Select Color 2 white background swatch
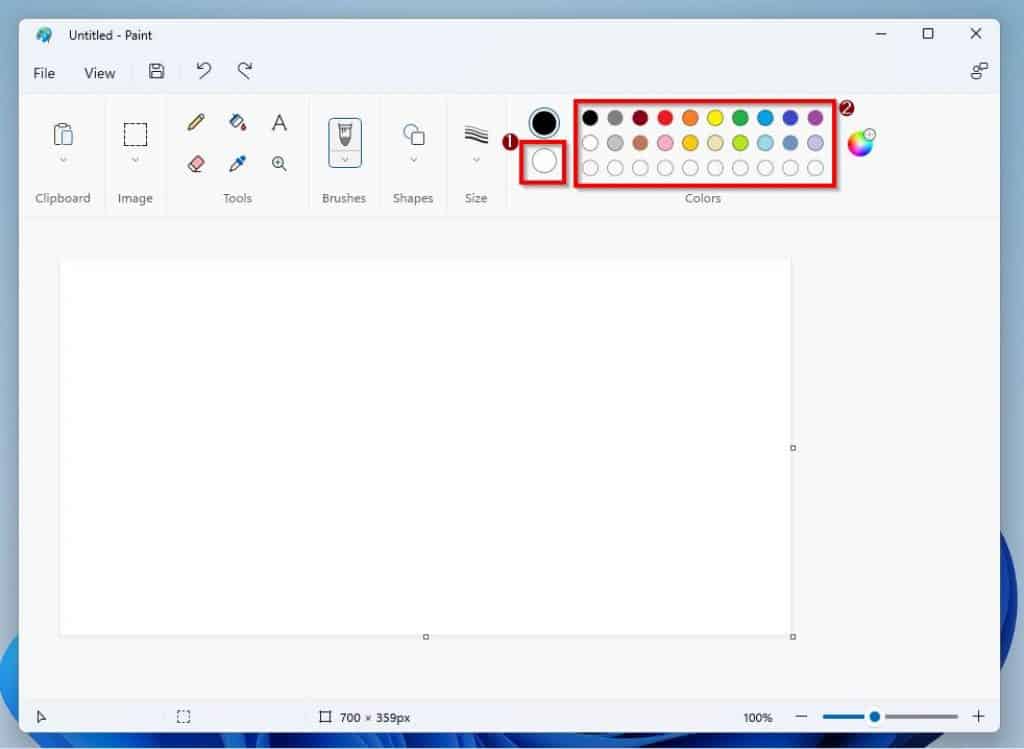 (544, 161)
